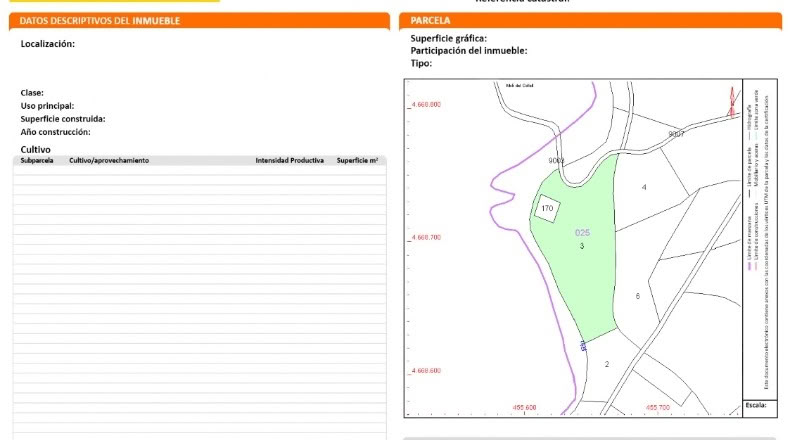Screen dimensions: 790x440
Task: Select the 455.700 coordinate label
Action: coord(657,407)
